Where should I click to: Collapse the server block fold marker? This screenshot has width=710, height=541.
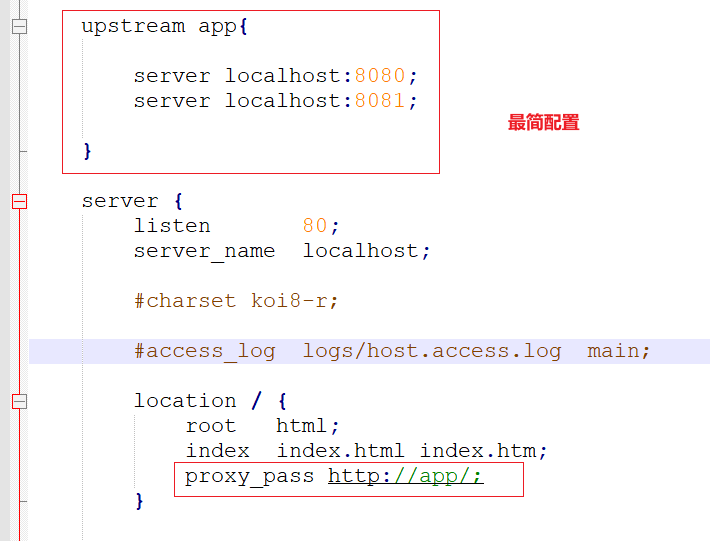(x=19, y=201)
